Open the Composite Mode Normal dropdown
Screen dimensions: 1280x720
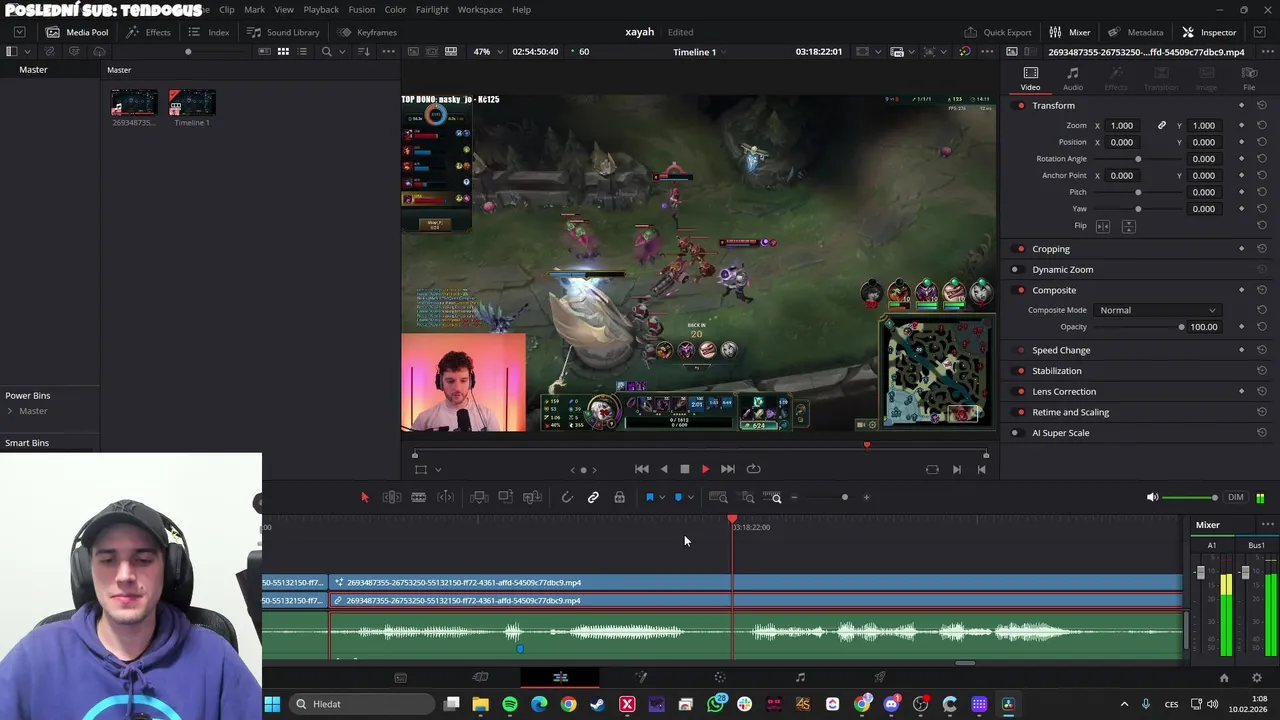click(1157, 310)
